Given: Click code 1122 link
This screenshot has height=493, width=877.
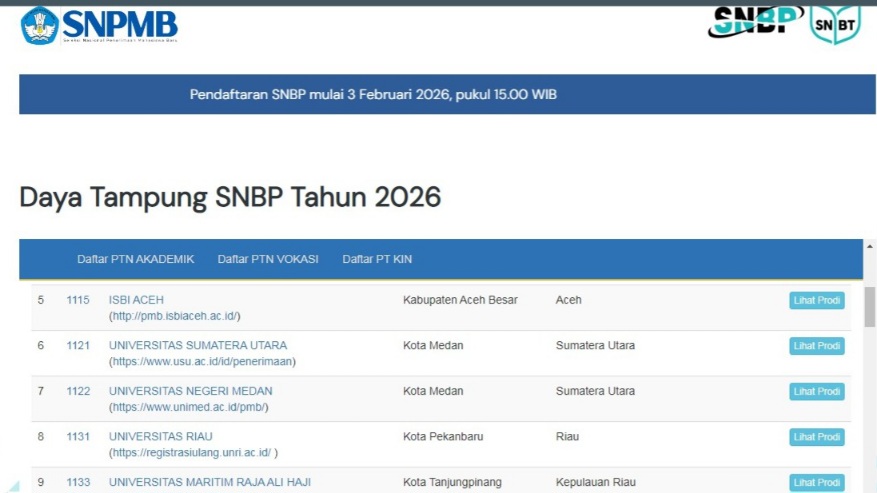Looking at the screenshot, I should (78, 391).
